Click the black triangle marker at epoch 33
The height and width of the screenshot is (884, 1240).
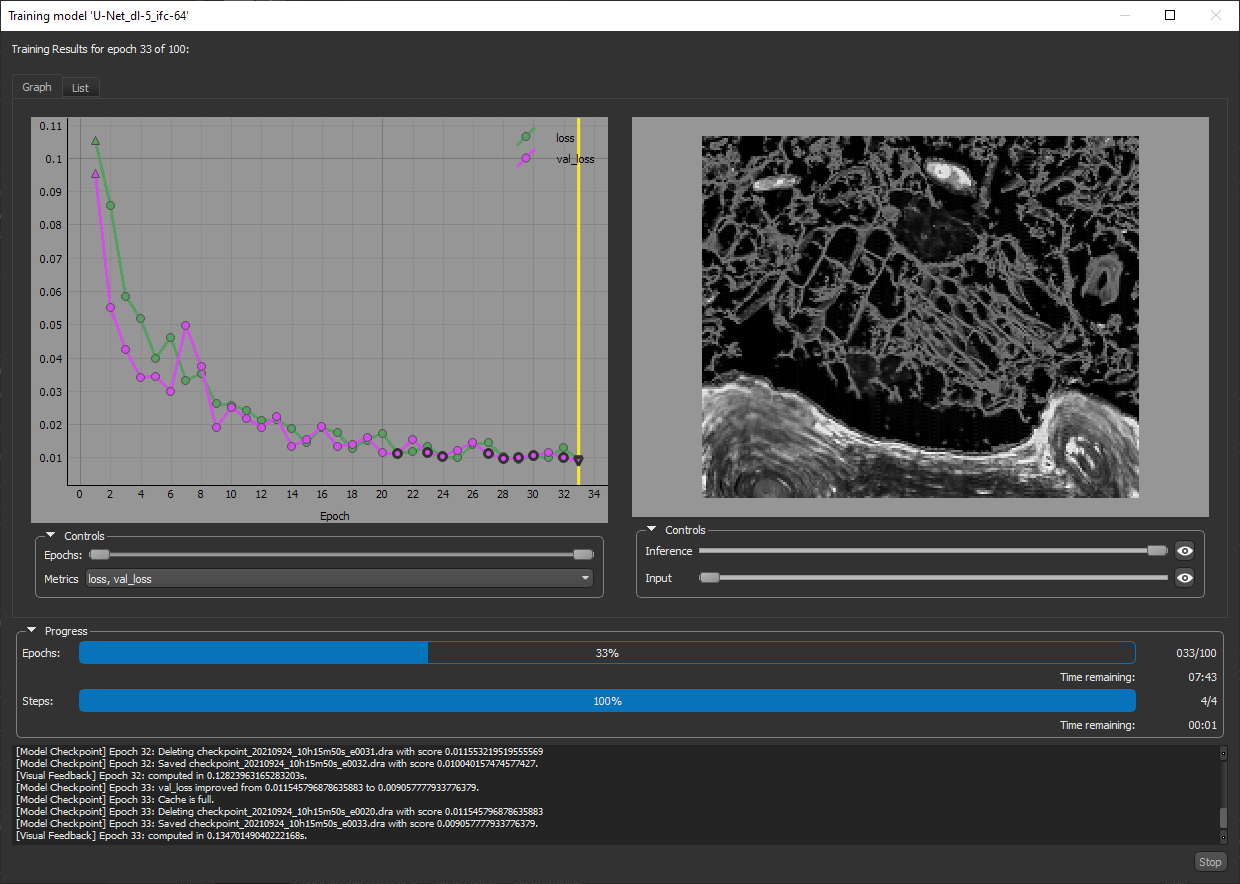point(578,461)
